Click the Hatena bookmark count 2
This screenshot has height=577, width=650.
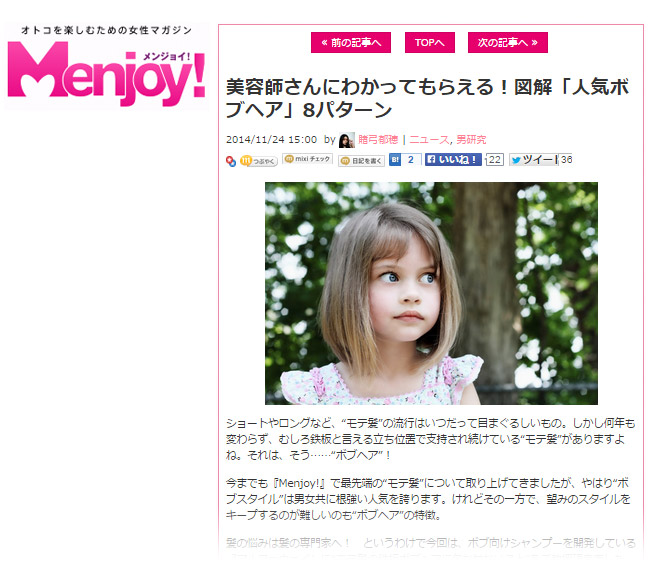point(411,160)
